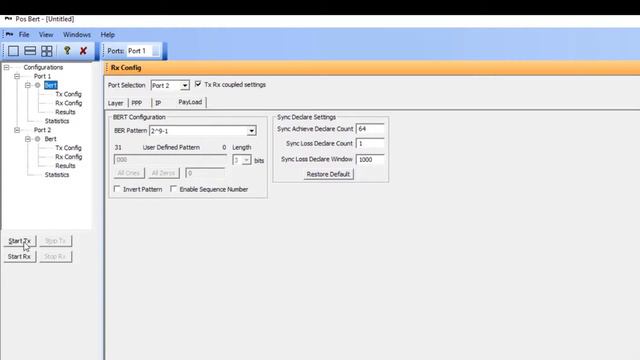Click the Sync Loss Declare Window field
The image size is (640, 360).
(x=370, y=160)
